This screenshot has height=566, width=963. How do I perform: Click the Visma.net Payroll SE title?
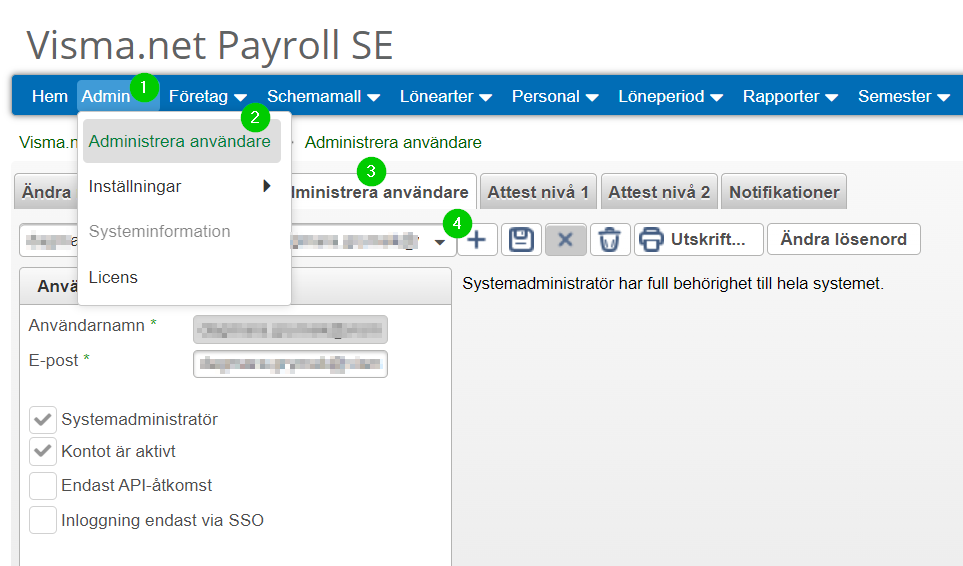pos(209,45)
